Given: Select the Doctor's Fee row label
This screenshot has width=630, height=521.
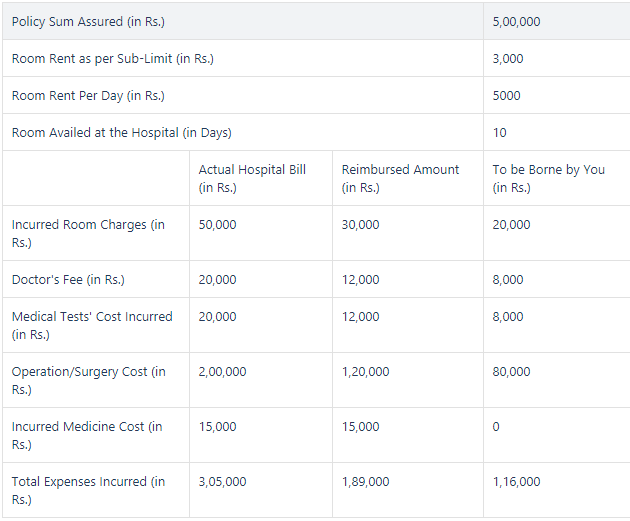Looking at the screenshot, I should coord(68,280).
